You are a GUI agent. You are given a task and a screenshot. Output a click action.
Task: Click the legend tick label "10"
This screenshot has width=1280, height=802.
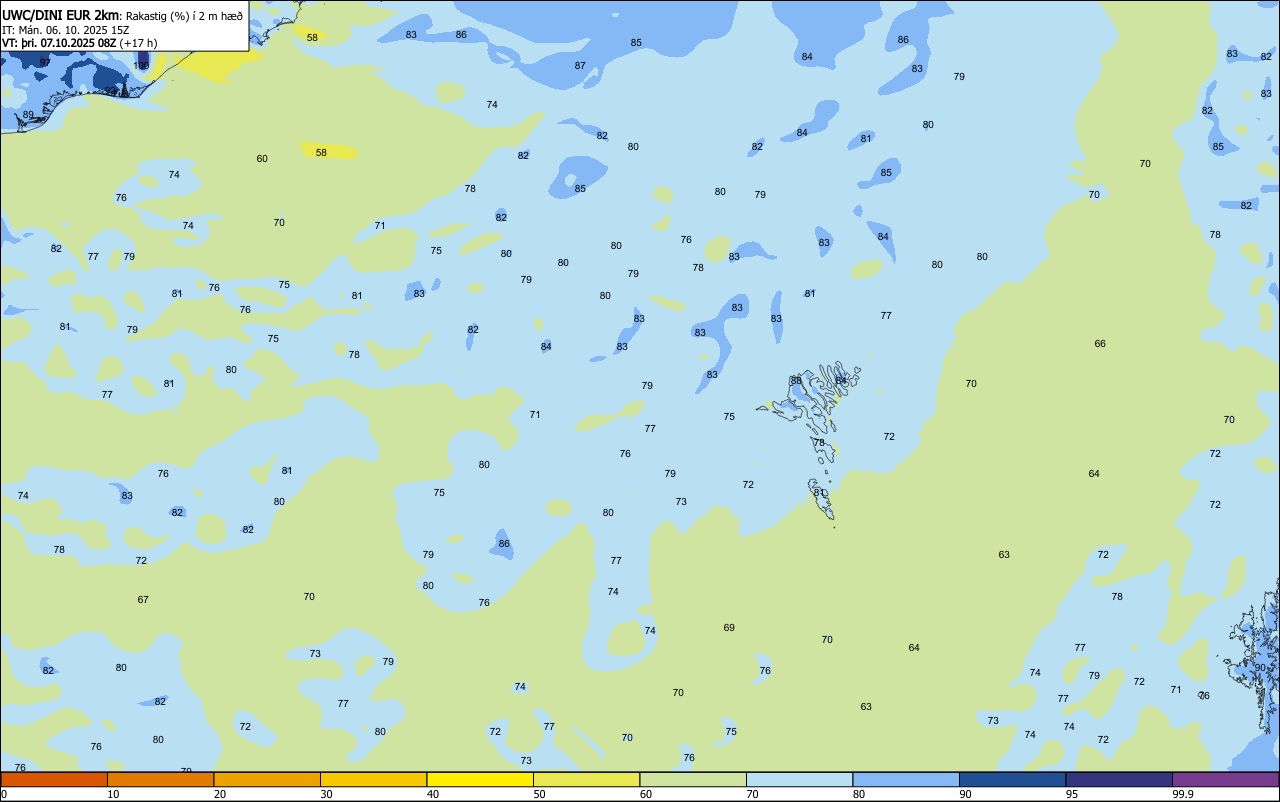point(113,794)
